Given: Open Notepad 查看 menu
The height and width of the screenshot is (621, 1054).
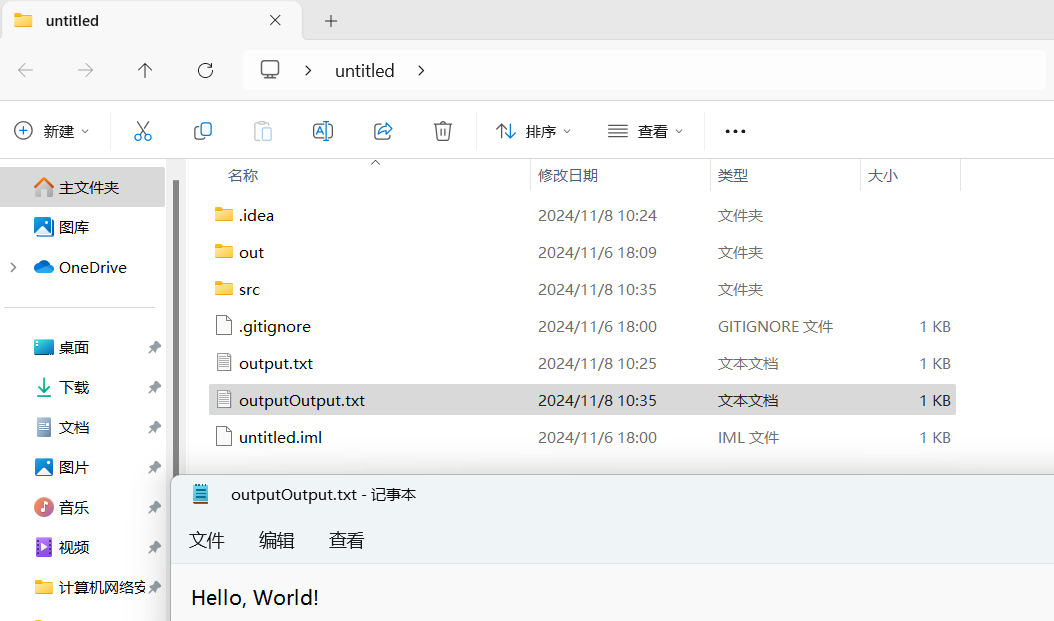Looking at the screenshot, I should coord(346,540).
